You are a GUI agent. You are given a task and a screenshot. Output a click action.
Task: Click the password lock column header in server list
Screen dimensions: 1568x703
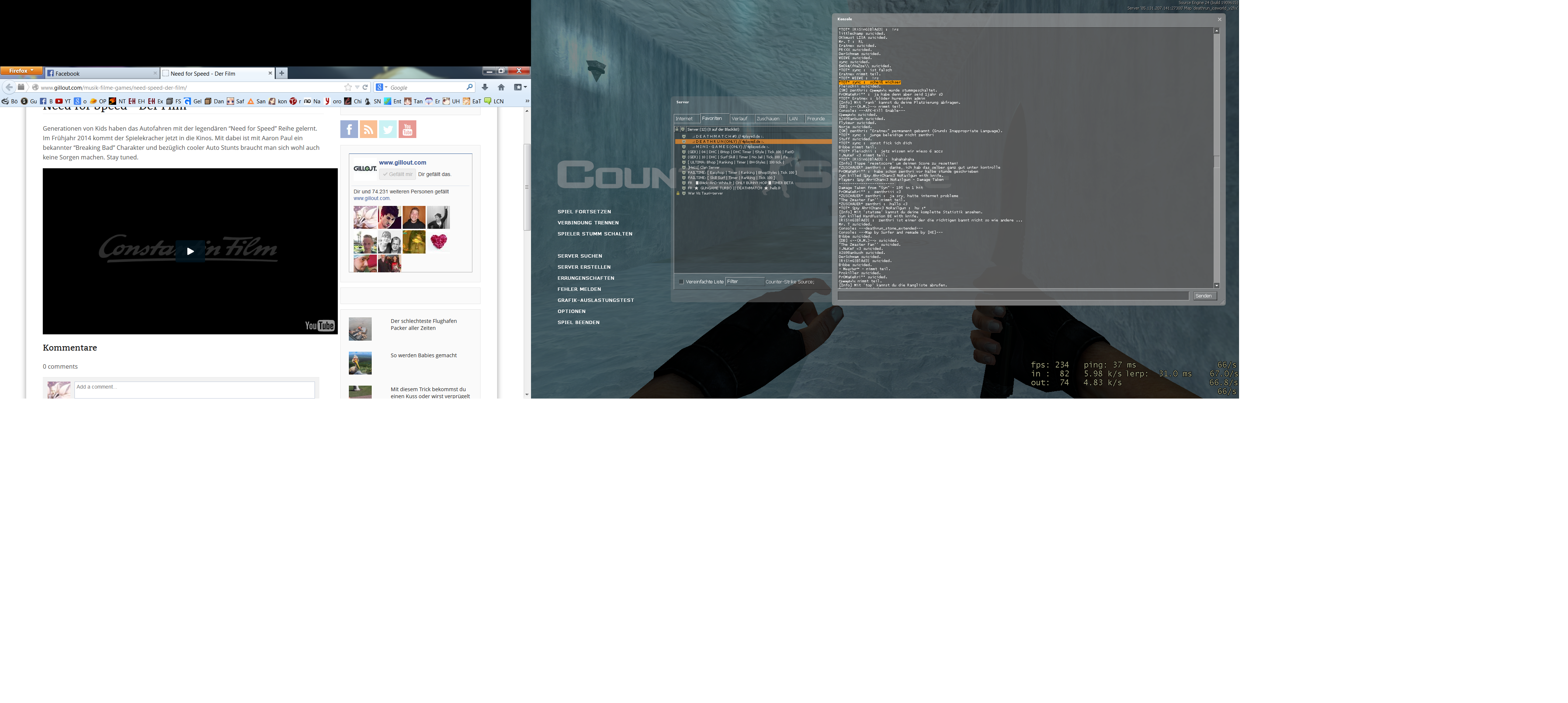point(677,129)
